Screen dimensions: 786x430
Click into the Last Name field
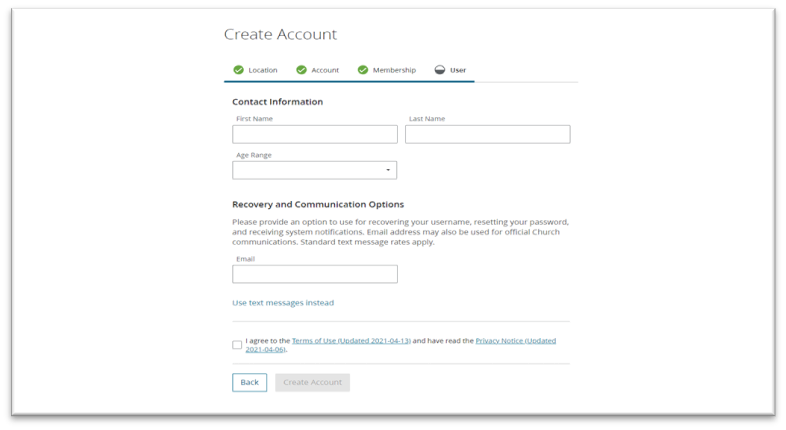tap(487, 134)
